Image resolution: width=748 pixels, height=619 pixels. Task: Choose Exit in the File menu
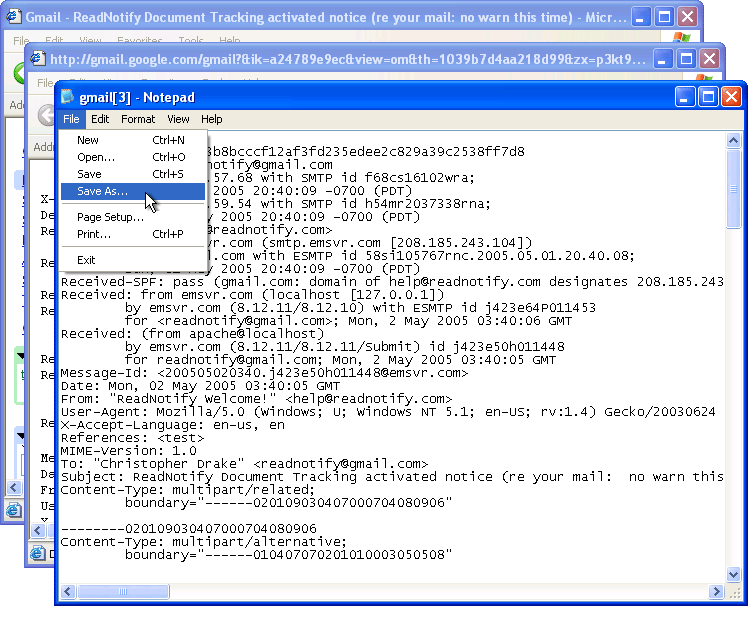(86, 260)
